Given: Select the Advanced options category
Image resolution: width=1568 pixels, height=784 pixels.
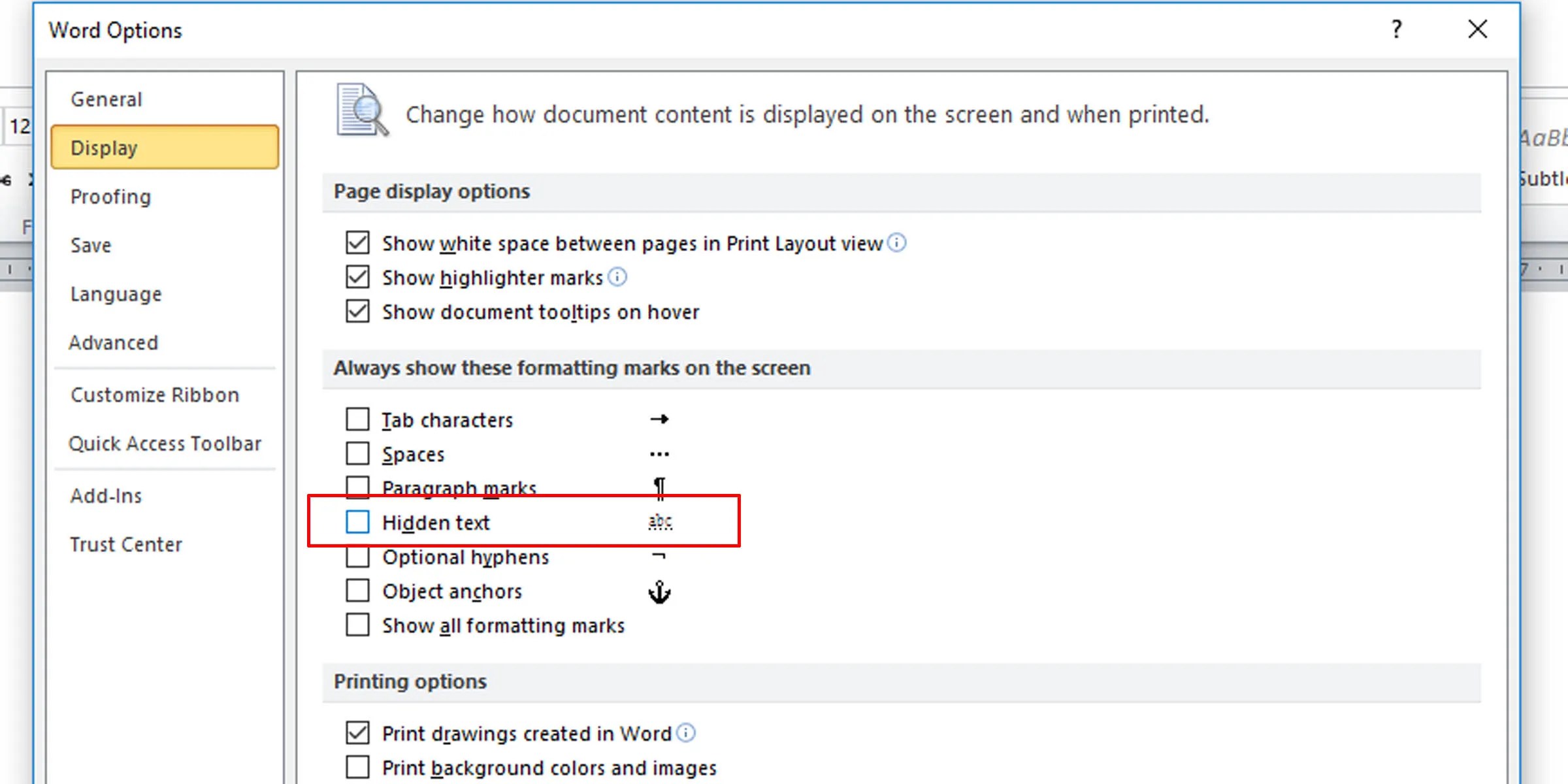Looking at the screenshot, I should click(x=114, y=342).
